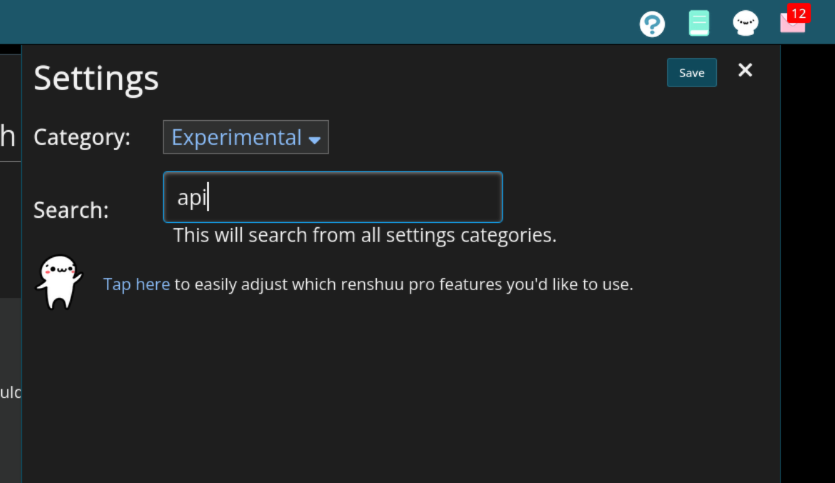
Task: Open the Experimental category dropdown
Action: pyautogui.click(x=245, y=137)
